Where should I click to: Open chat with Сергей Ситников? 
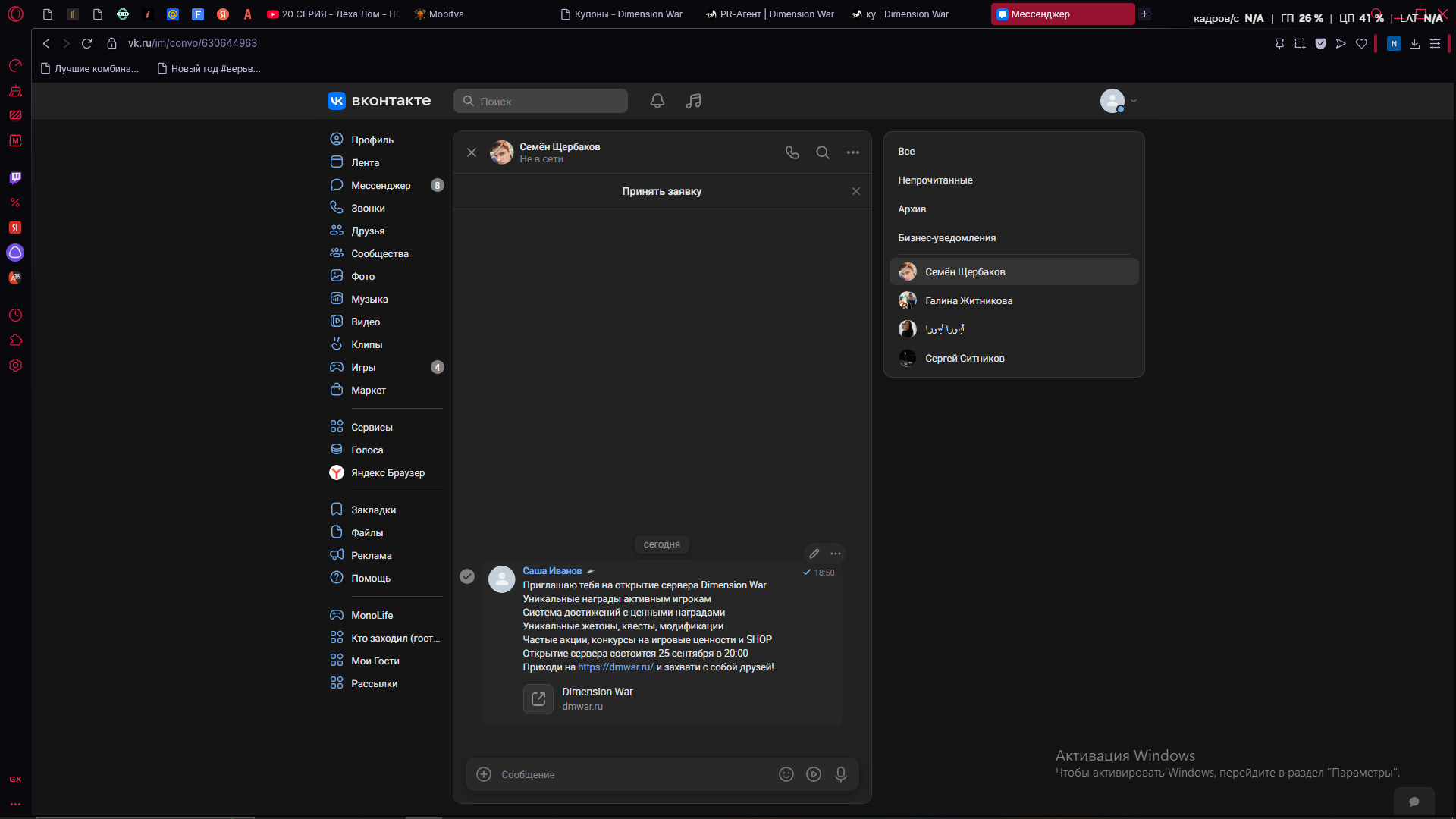[x=1014, y=358]
